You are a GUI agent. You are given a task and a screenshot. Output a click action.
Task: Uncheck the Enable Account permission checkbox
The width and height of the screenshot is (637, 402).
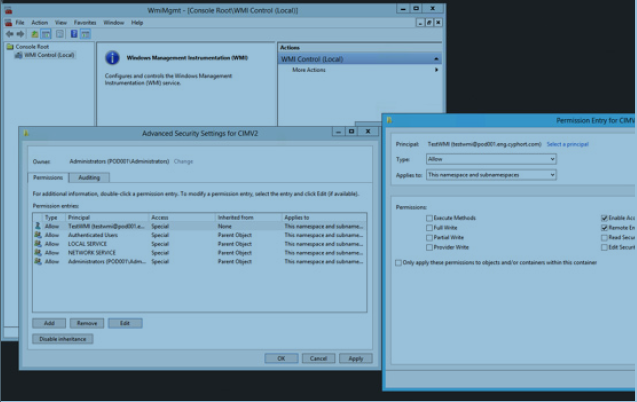604,218
